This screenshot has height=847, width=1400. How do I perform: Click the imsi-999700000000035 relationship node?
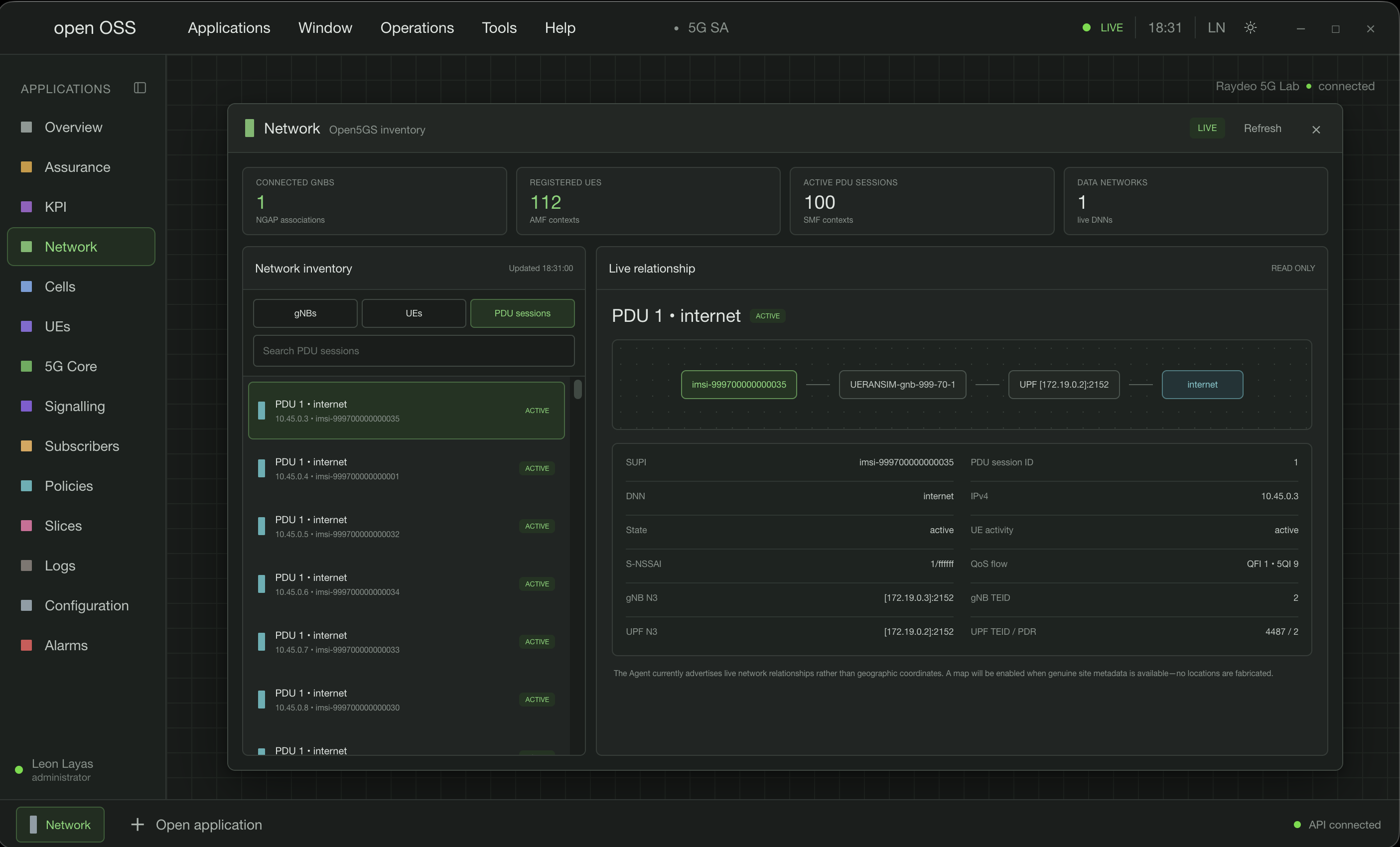point(739,385)
